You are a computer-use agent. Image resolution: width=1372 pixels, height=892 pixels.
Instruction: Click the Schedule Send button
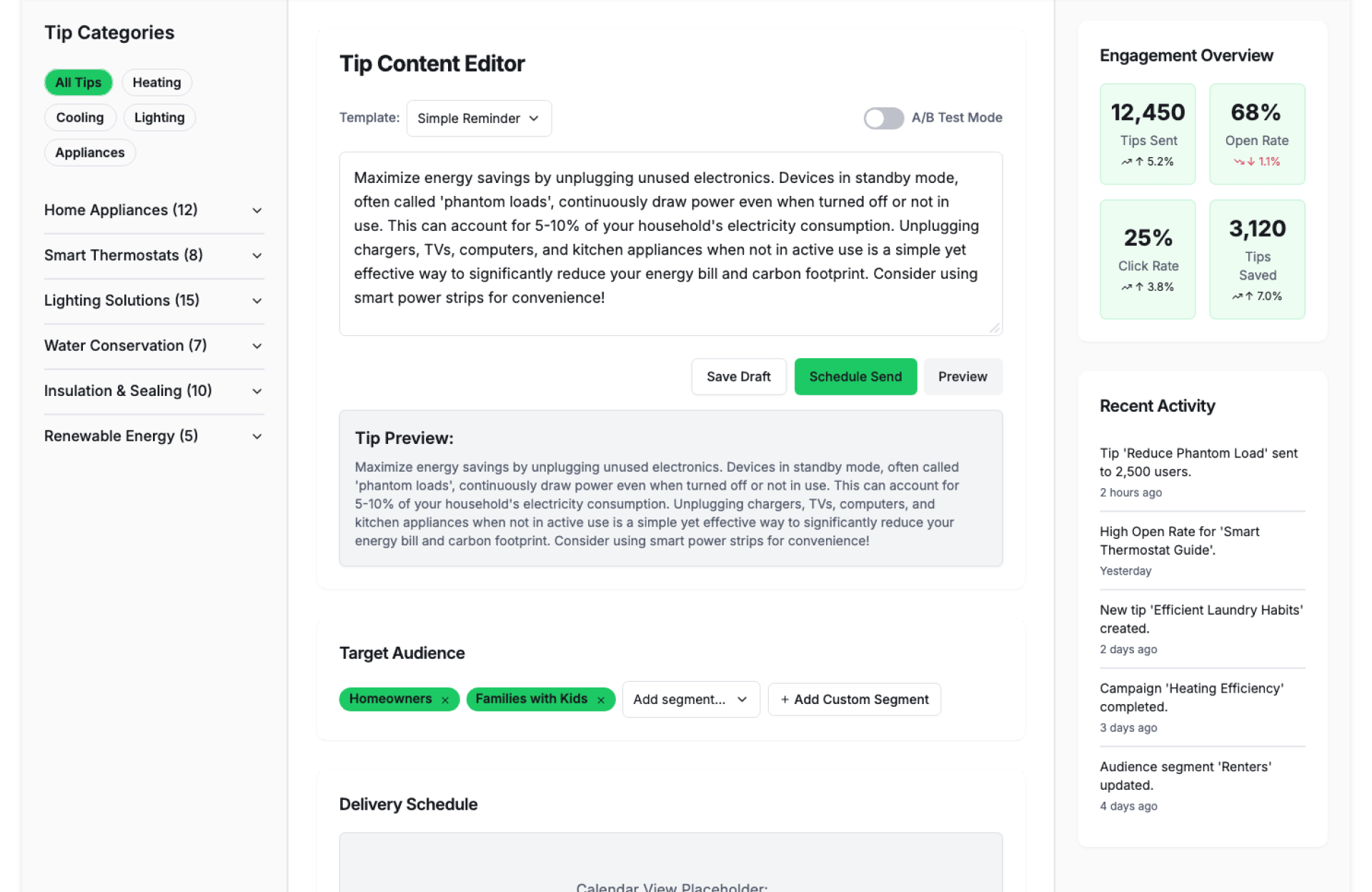click(x=855, y=377)
